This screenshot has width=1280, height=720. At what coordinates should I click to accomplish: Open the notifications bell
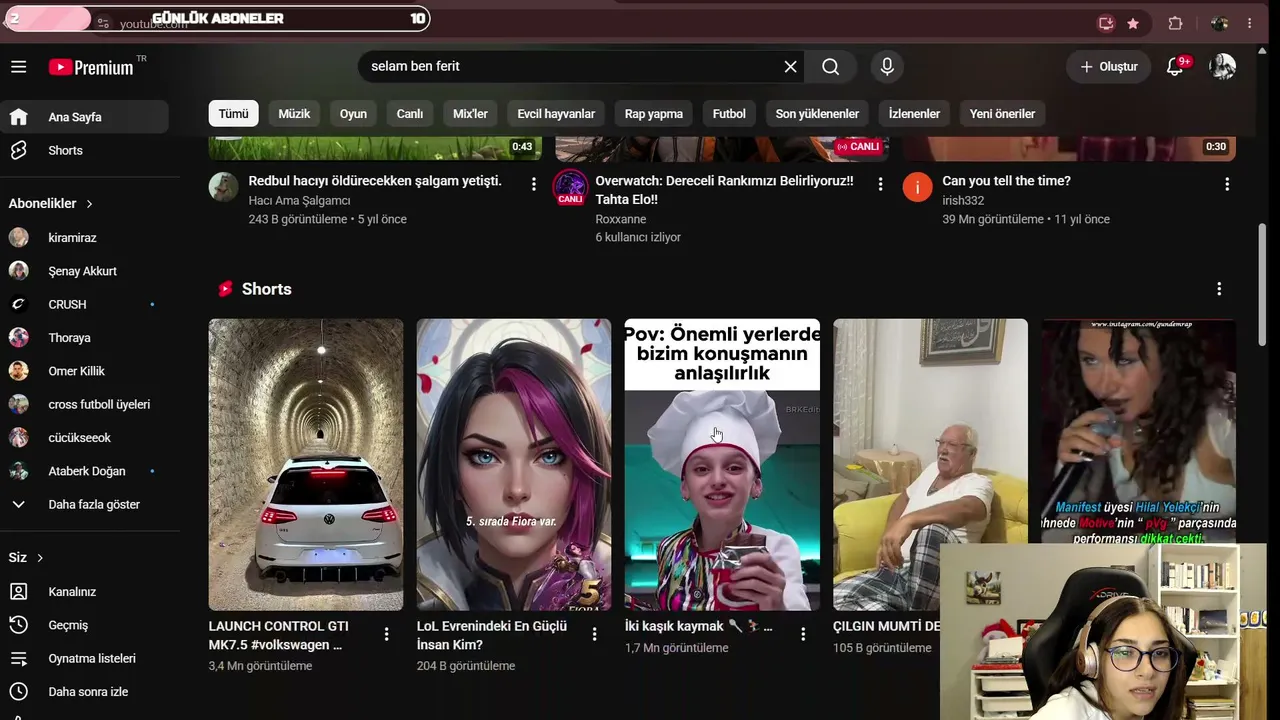pyautogui.click(x=1177, y=67)
